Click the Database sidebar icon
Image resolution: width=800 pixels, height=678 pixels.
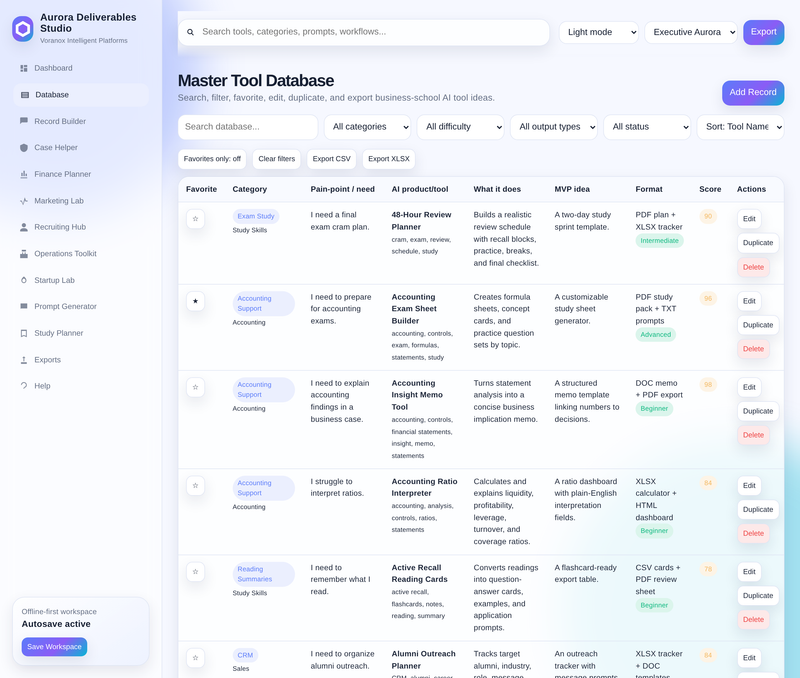[x=24, y=95]
